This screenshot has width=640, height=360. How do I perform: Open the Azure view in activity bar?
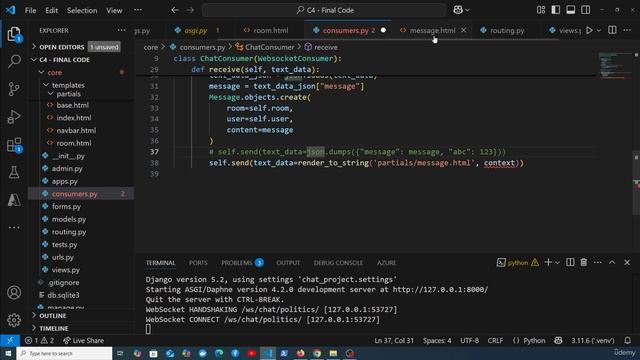[x=14, y=200]
